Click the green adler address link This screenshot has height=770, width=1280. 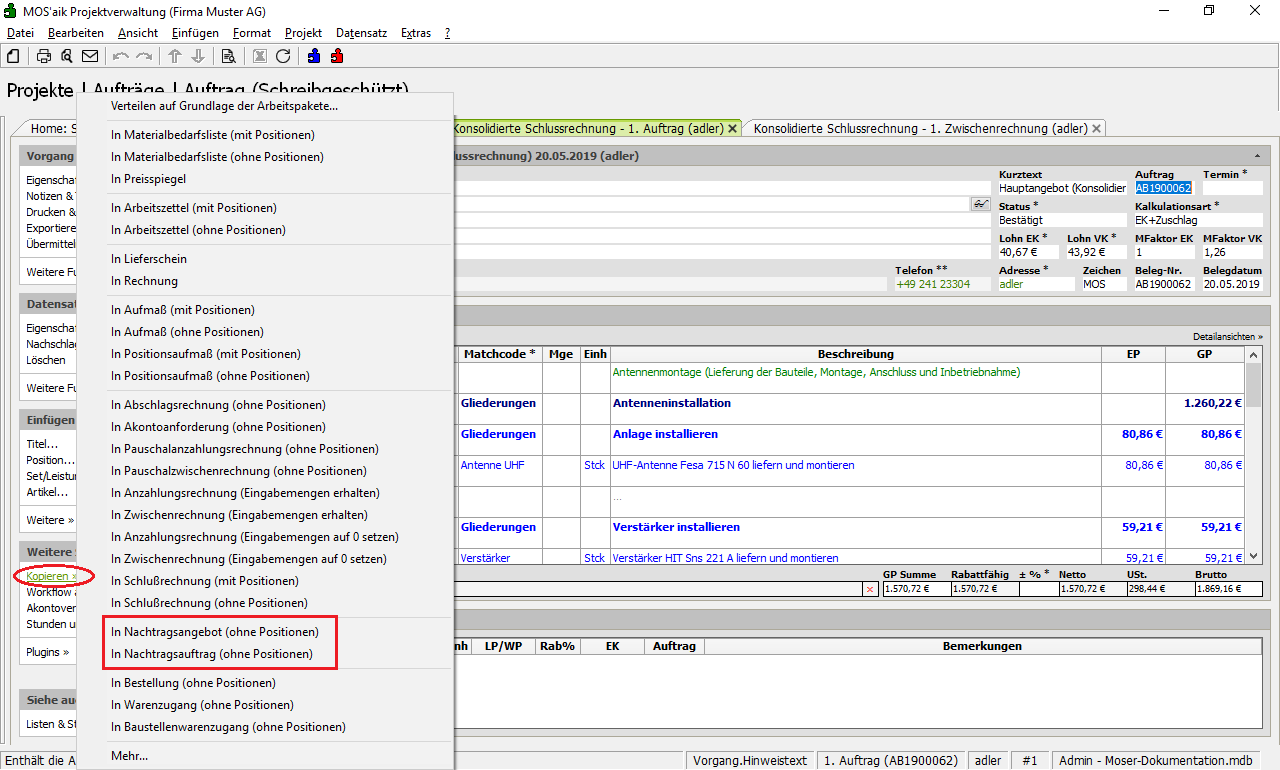pos(1012,284)
